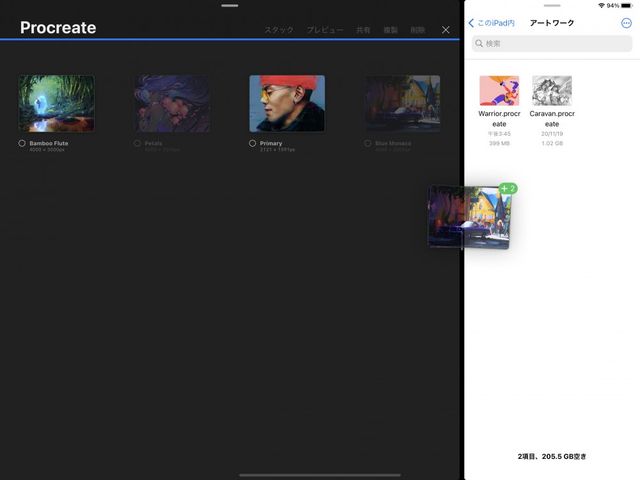The height and width of the screenshot is (480, 640).
Task: Go back to このiPad内 in Files
Action: [491, 23]
